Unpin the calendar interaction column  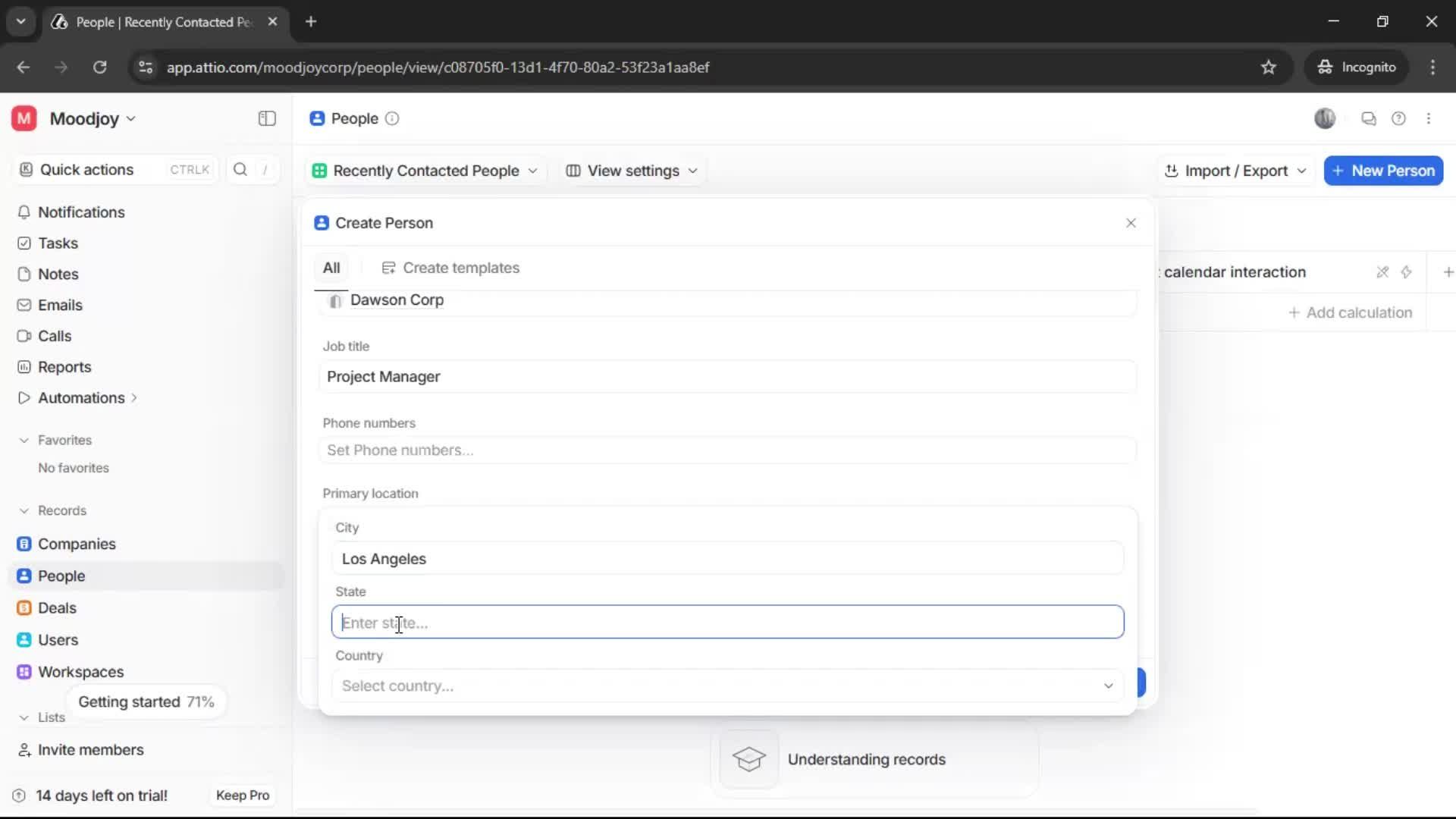coord(1382,271)
